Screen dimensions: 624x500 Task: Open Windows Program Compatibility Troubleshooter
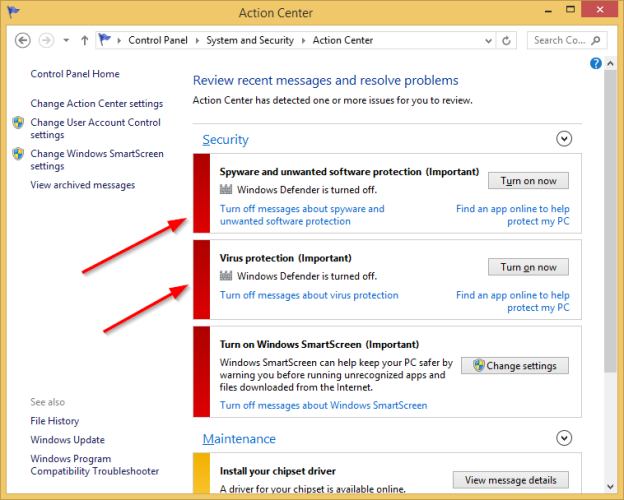[x=95, y=465]
